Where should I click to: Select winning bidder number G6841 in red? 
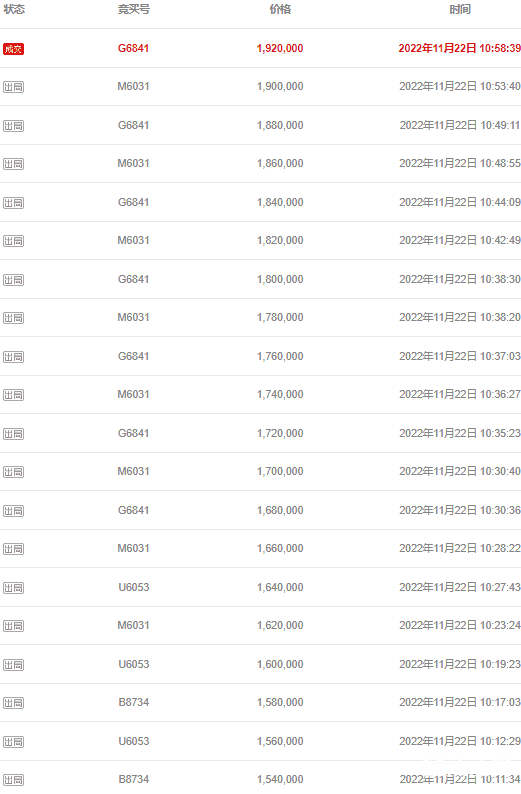coord(133,49)
